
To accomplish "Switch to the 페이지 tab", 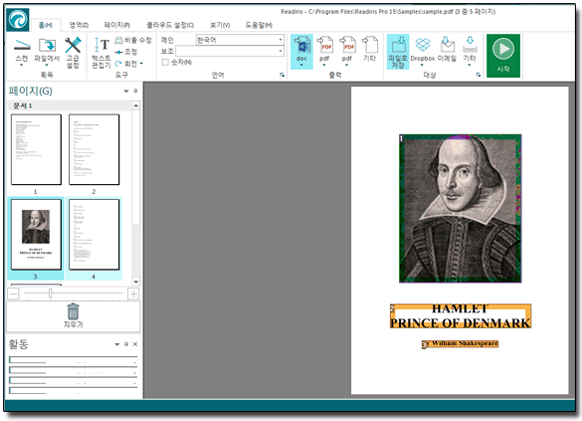I will 117,25.
